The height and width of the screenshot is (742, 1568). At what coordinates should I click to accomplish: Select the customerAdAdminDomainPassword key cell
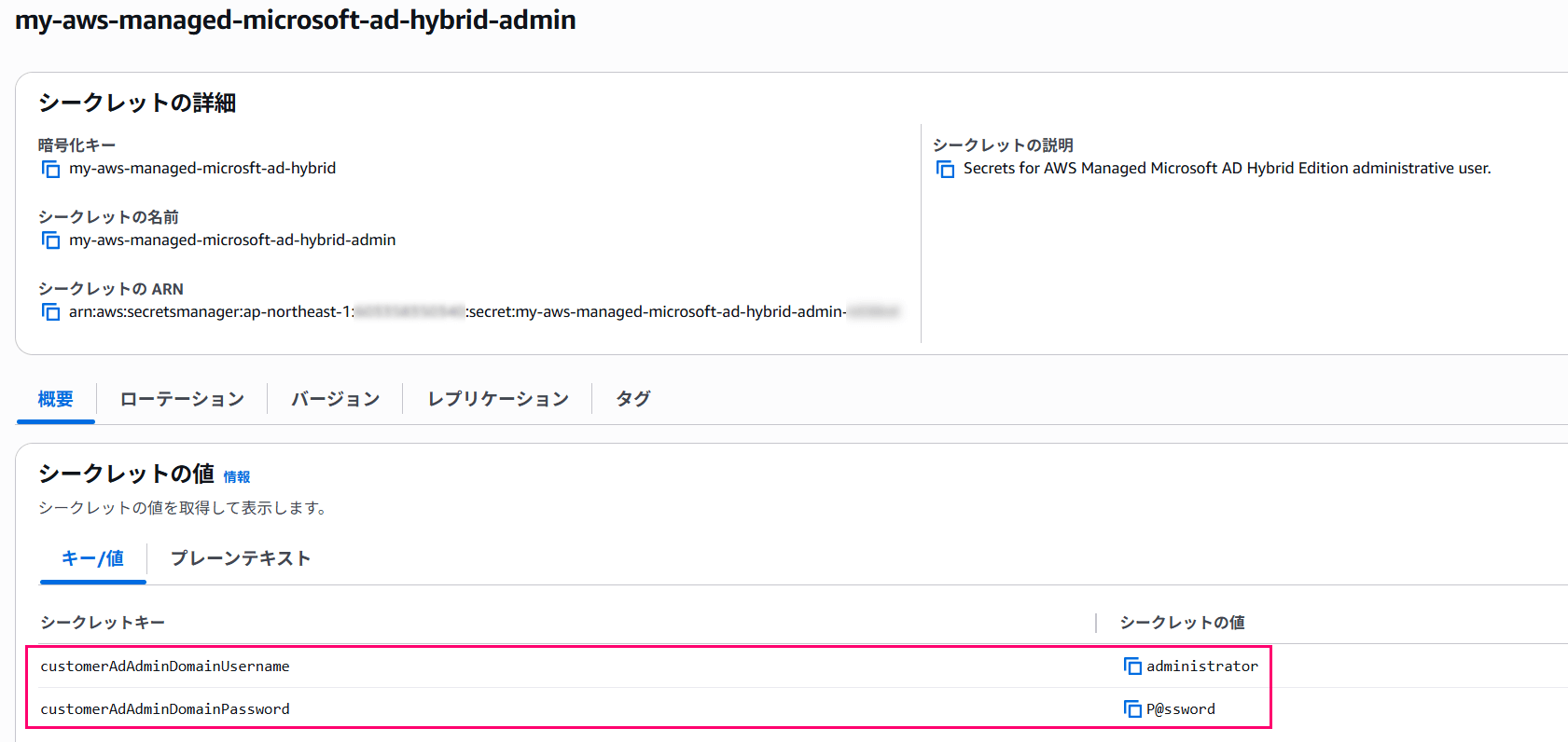pos(165,709)
